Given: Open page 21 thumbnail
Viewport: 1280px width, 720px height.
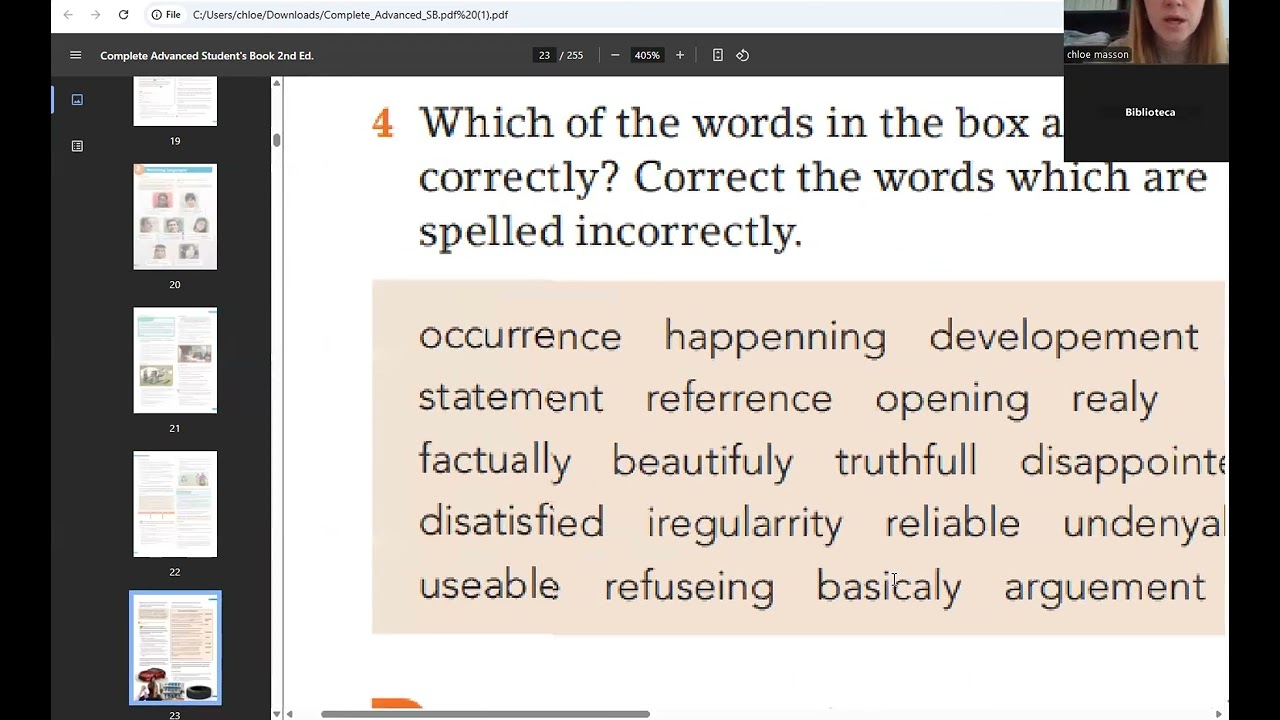Looking at the screenshot, I should [x=175, y=360].
